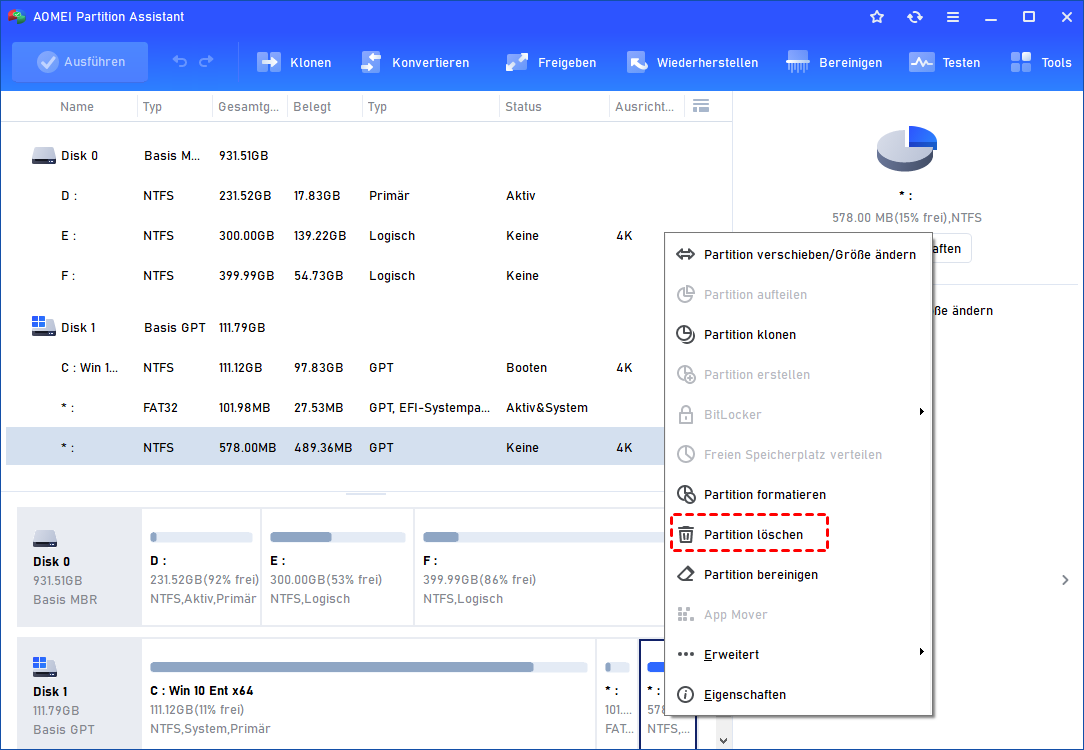This screenshot has height=750, width=1084.
Task: Click the column view settings icon
Action: coord(701,106)
